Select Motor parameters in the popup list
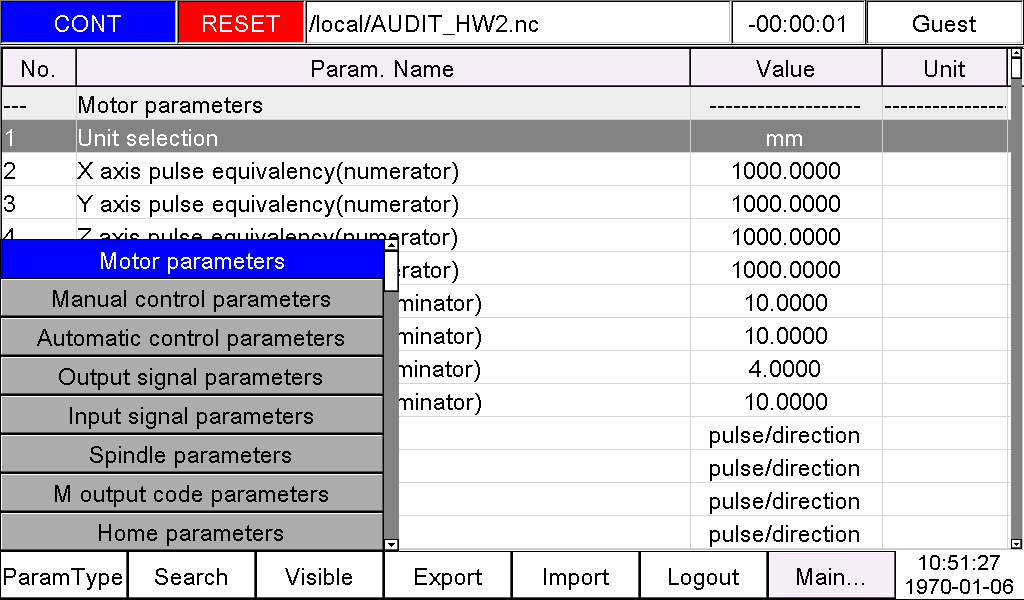Screen dimensions: 1024x600 (192, 261)
